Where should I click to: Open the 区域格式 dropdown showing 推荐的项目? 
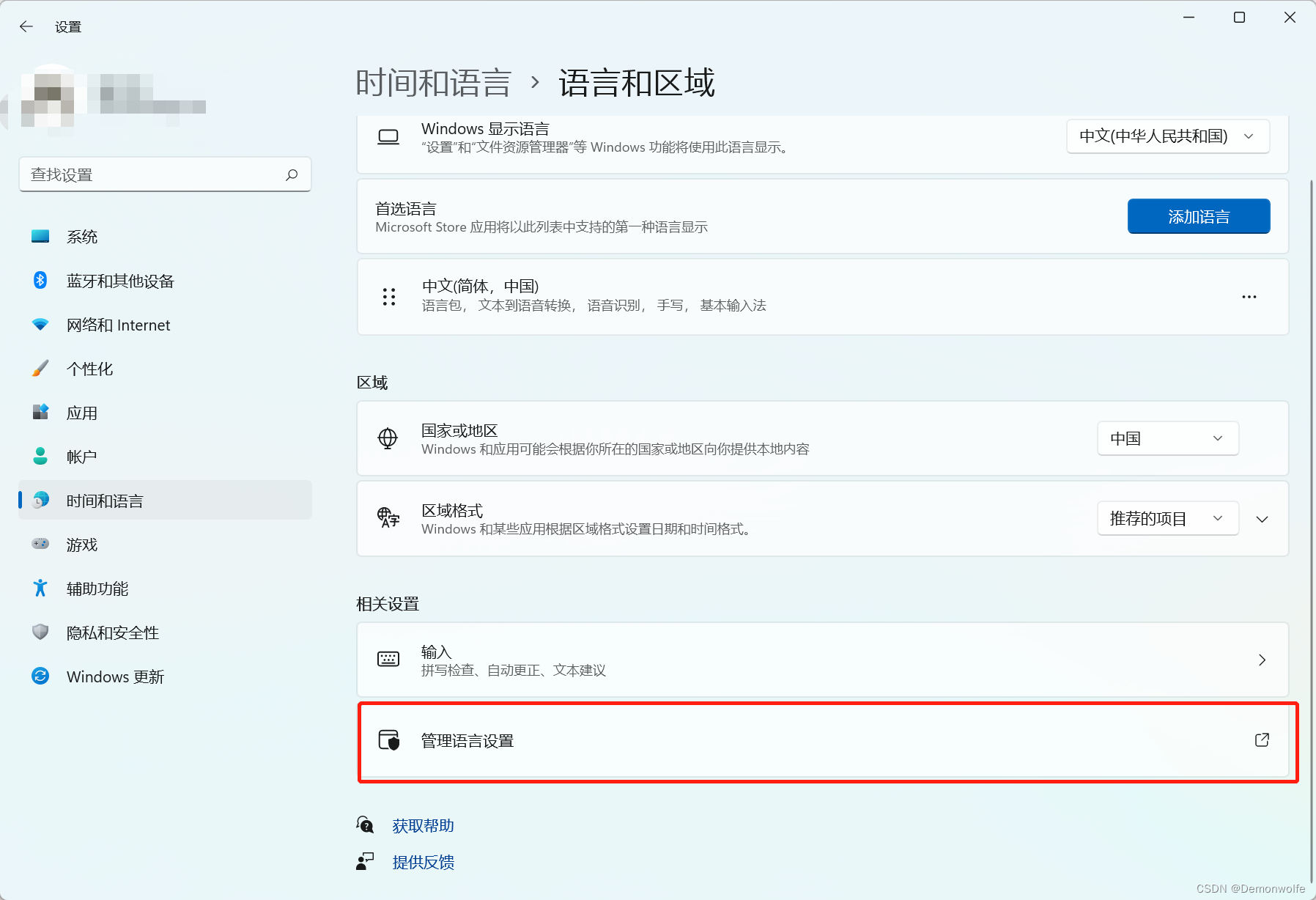tap(1168, 518)
